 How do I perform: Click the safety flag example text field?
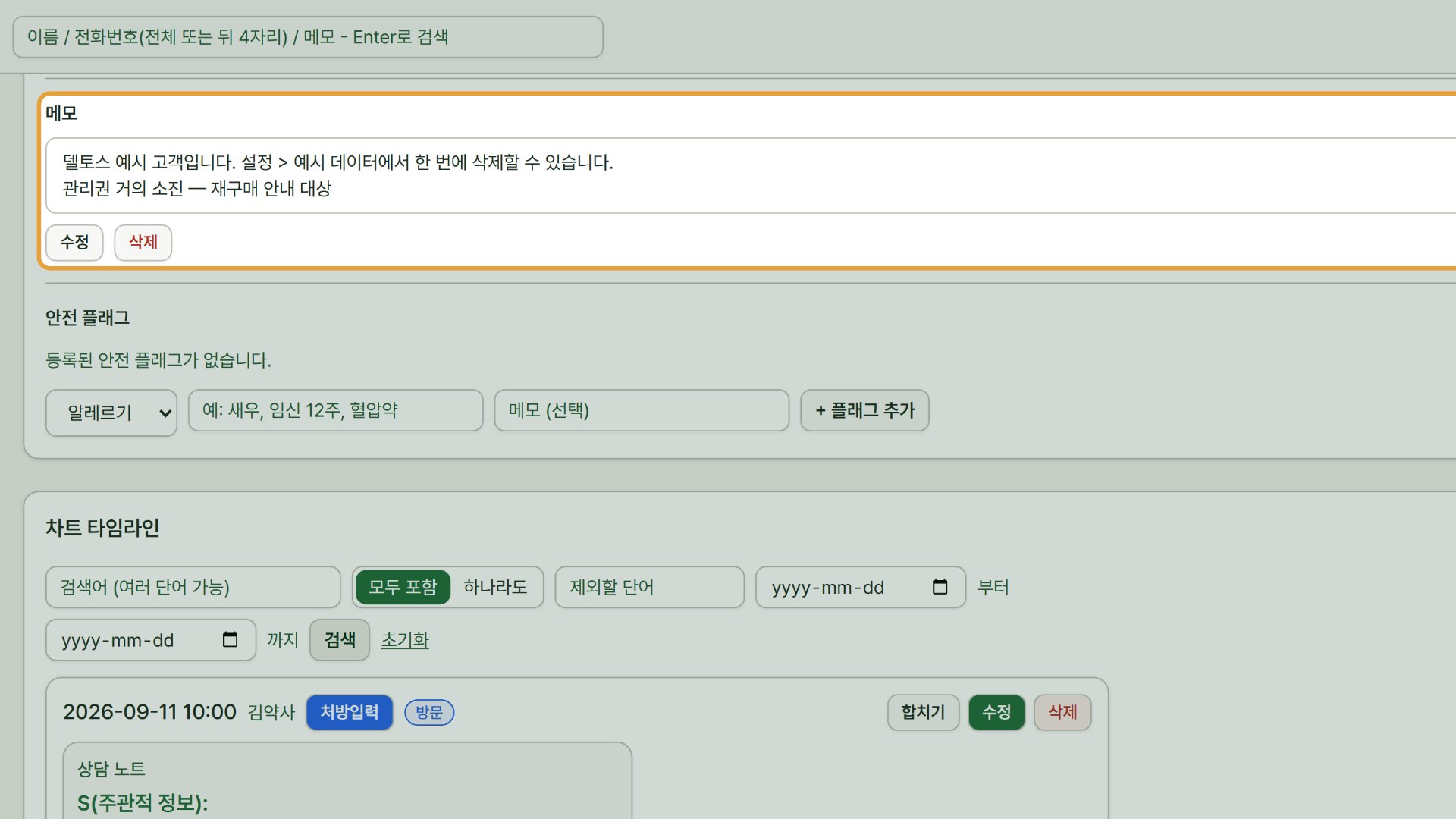point(335,410)
